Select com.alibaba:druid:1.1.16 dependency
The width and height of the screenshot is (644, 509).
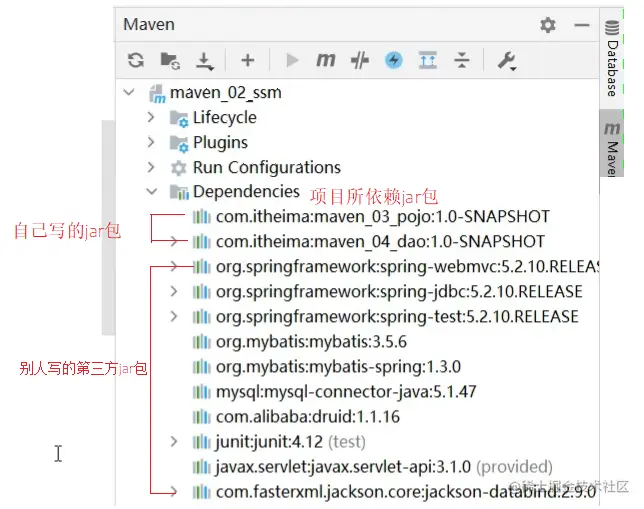pos(308,417)
